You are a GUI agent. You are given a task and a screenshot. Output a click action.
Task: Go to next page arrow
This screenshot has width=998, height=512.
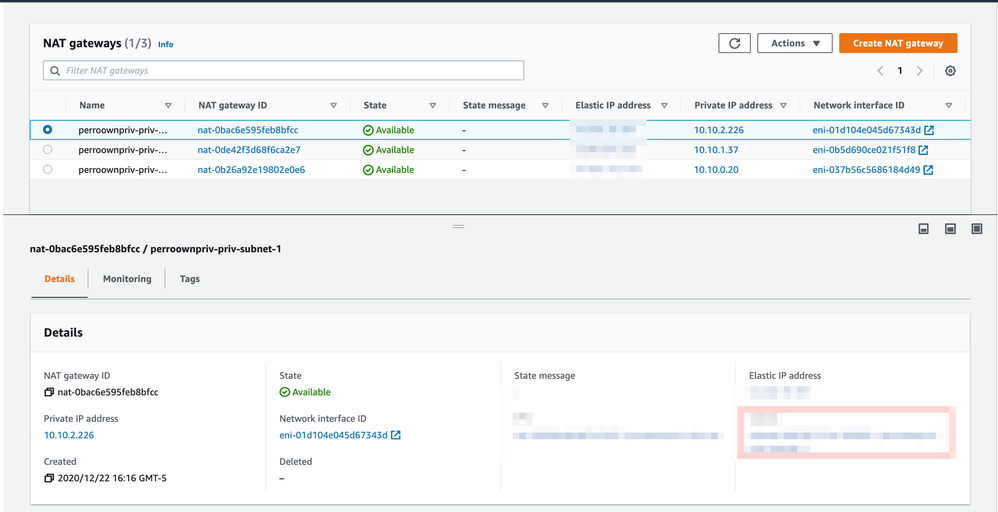coord(920,71)
